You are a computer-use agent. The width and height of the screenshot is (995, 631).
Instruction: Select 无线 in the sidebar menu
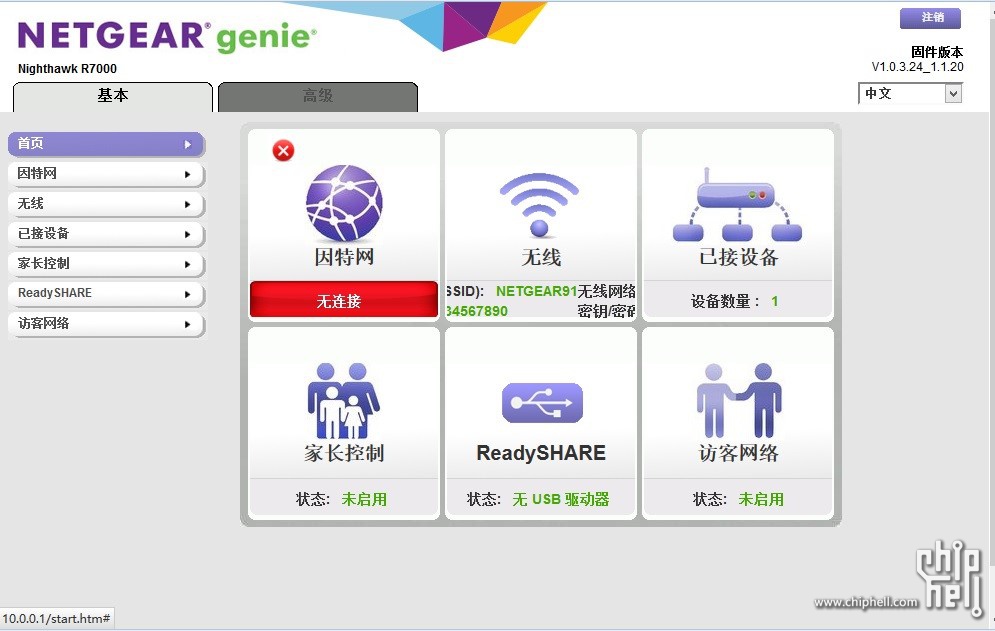coord(106,204)
